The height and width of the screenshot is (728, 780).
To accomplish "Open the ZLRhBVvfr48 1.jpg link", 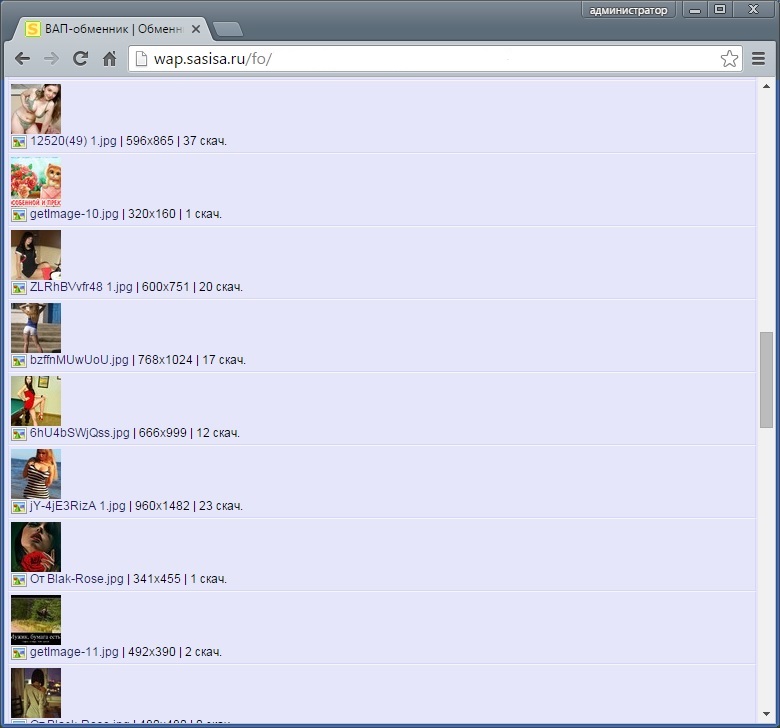I will (81, 287).
